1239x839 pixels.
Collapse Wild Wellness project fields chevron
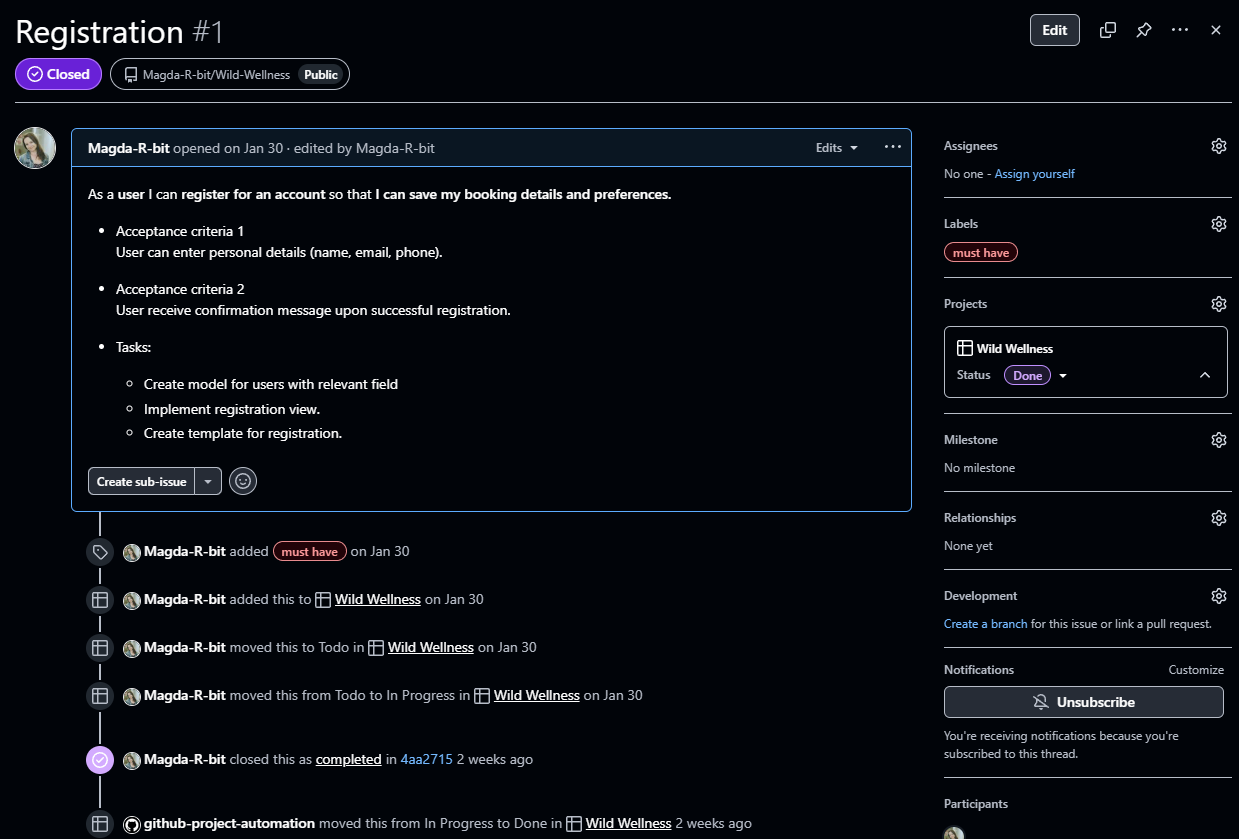pos(1205,375)
